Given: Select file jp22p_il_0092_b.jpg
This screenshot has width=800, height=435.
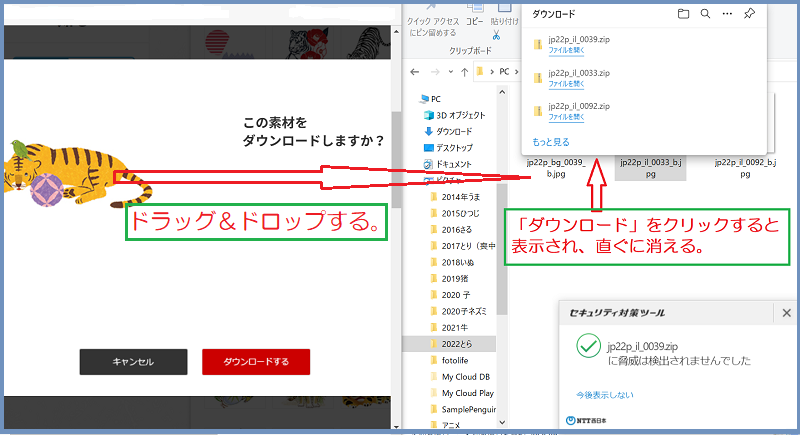Looking at the screenshot, I should (745, 168).
